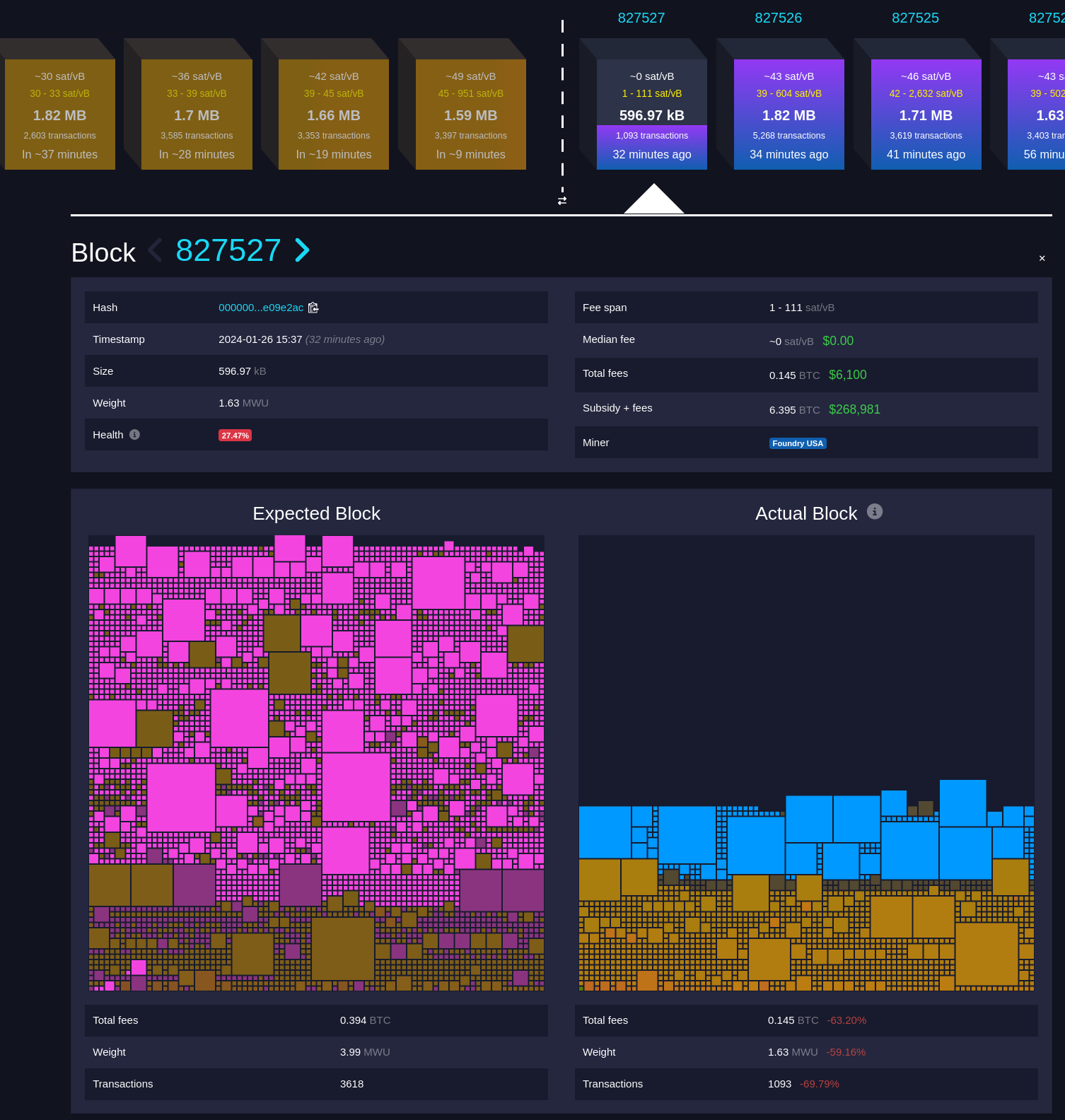Click the 27.47% health badge
The height and width of the screenshot is (1120, 1065).
click(x=235, y=436)
